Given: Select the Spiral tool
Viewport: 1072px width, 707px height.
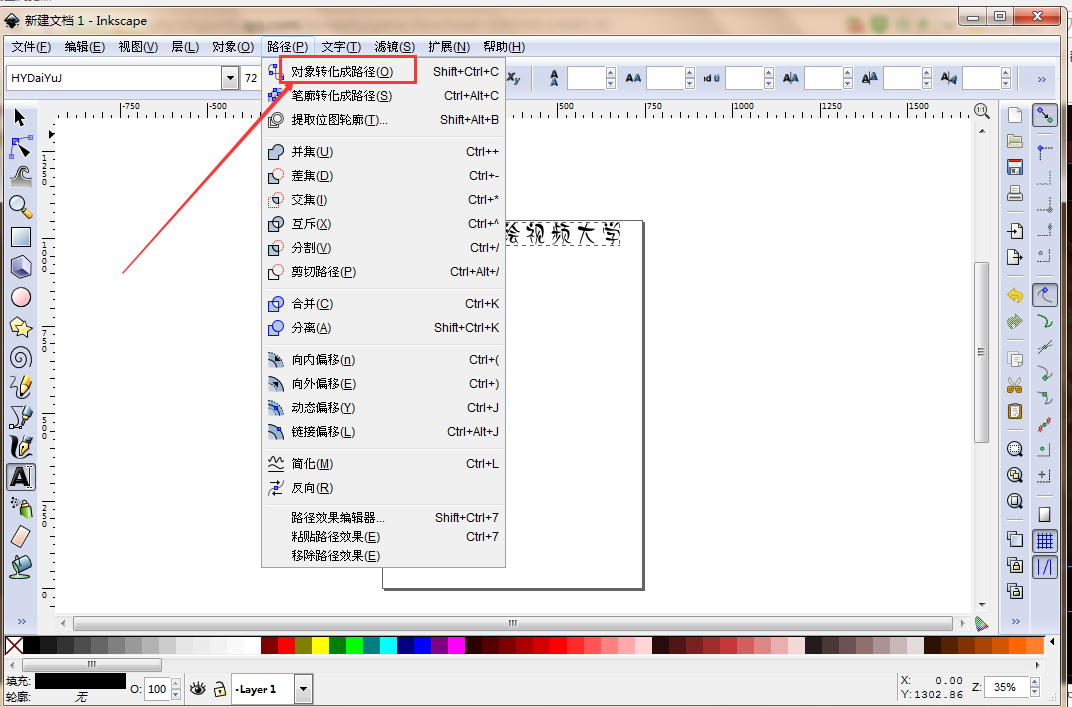Looking at the screenshot, I should pos(20,357).
